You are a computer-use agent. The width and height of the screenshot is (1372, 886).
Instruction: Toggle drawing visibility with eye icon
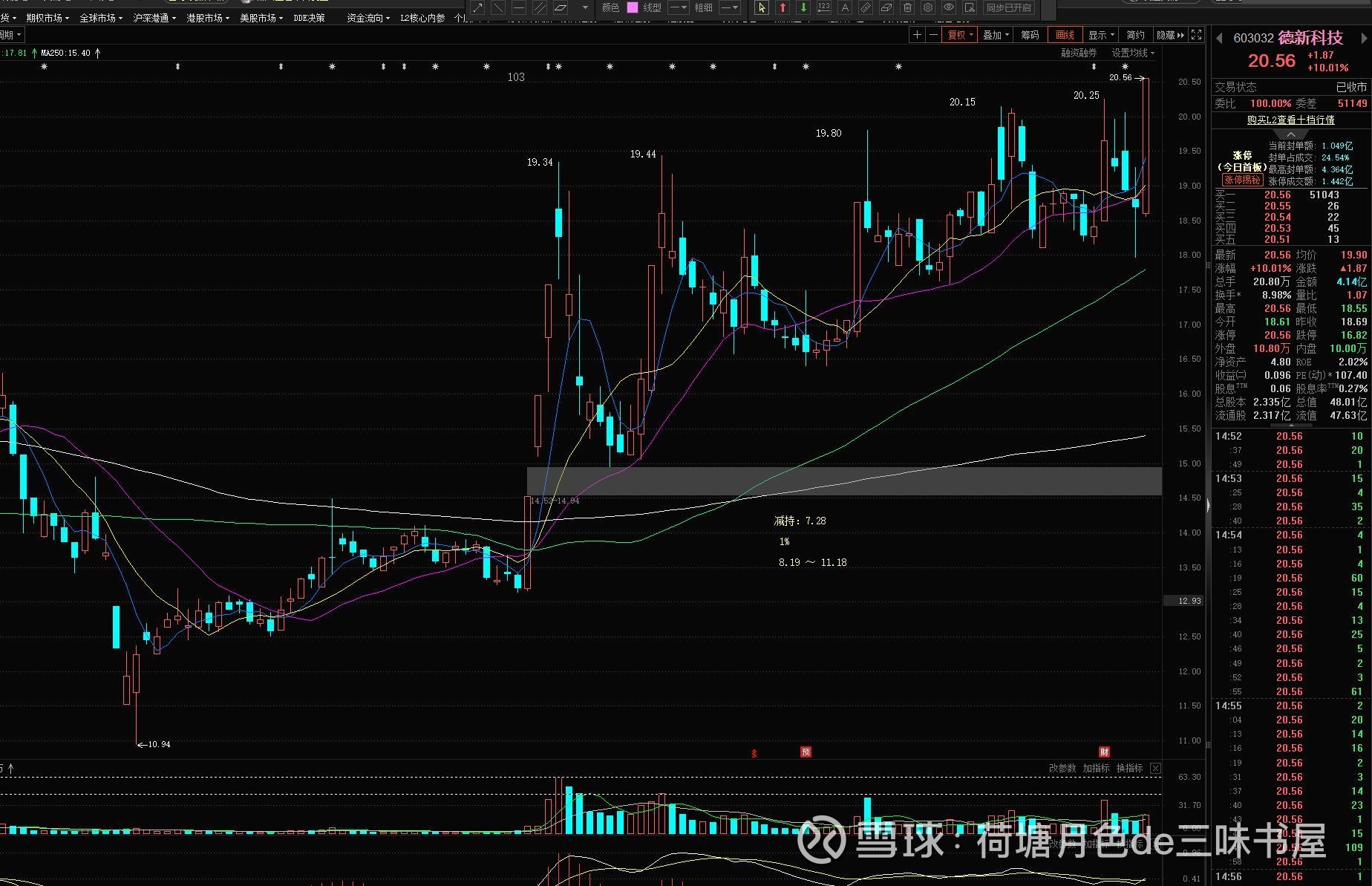point(949,7)
